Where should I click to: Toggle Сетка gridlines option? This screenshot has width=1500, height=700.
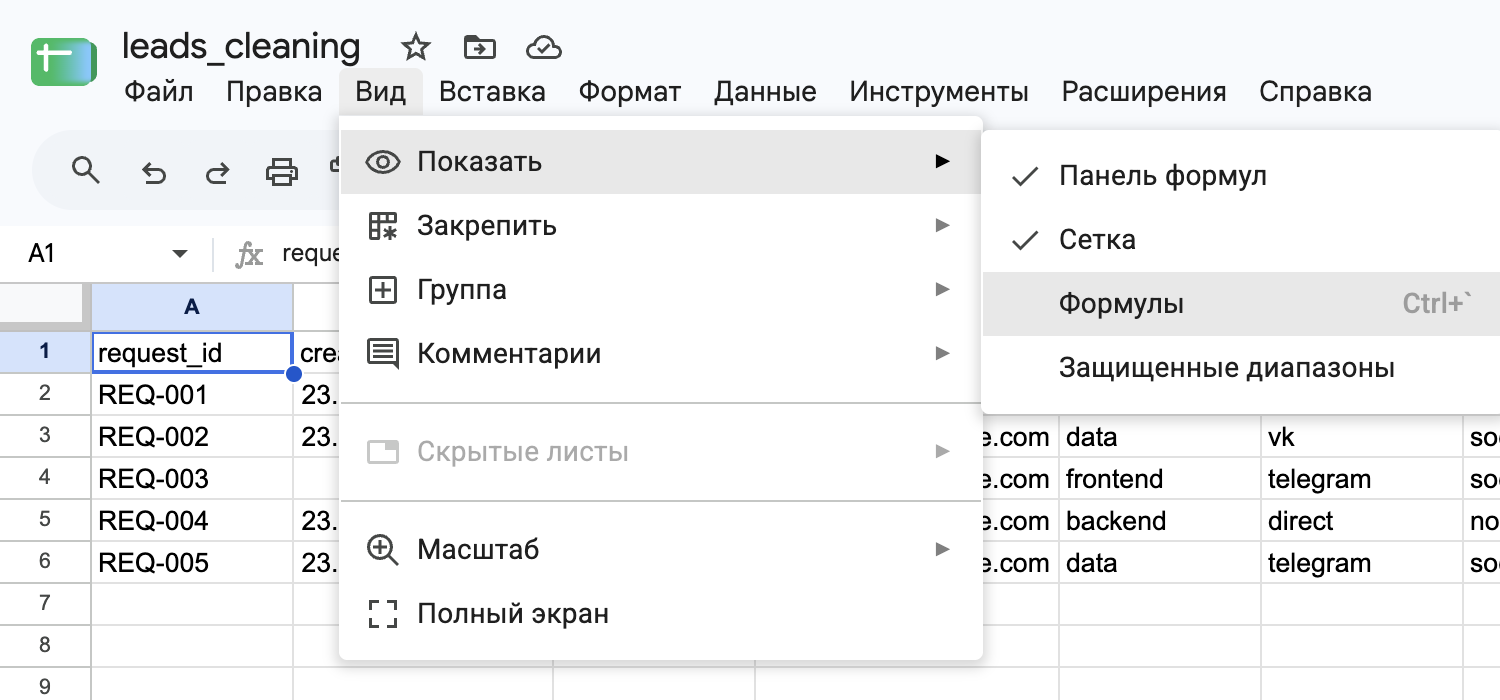[x=1241, y=240]
